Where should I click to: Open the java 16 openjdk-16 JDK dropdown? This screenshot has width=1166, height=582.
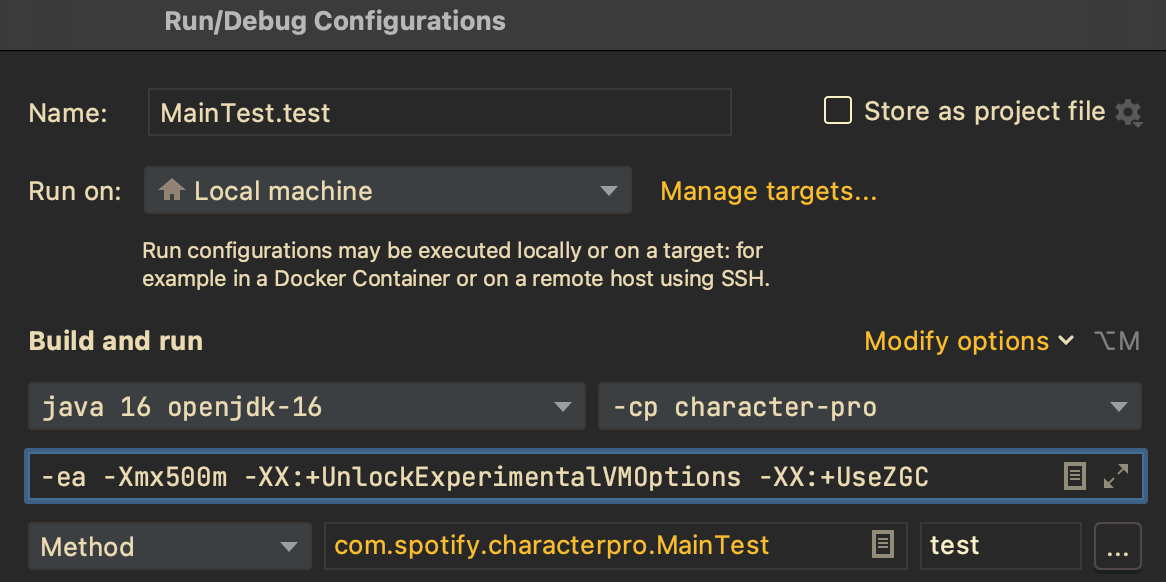(306, 407)
